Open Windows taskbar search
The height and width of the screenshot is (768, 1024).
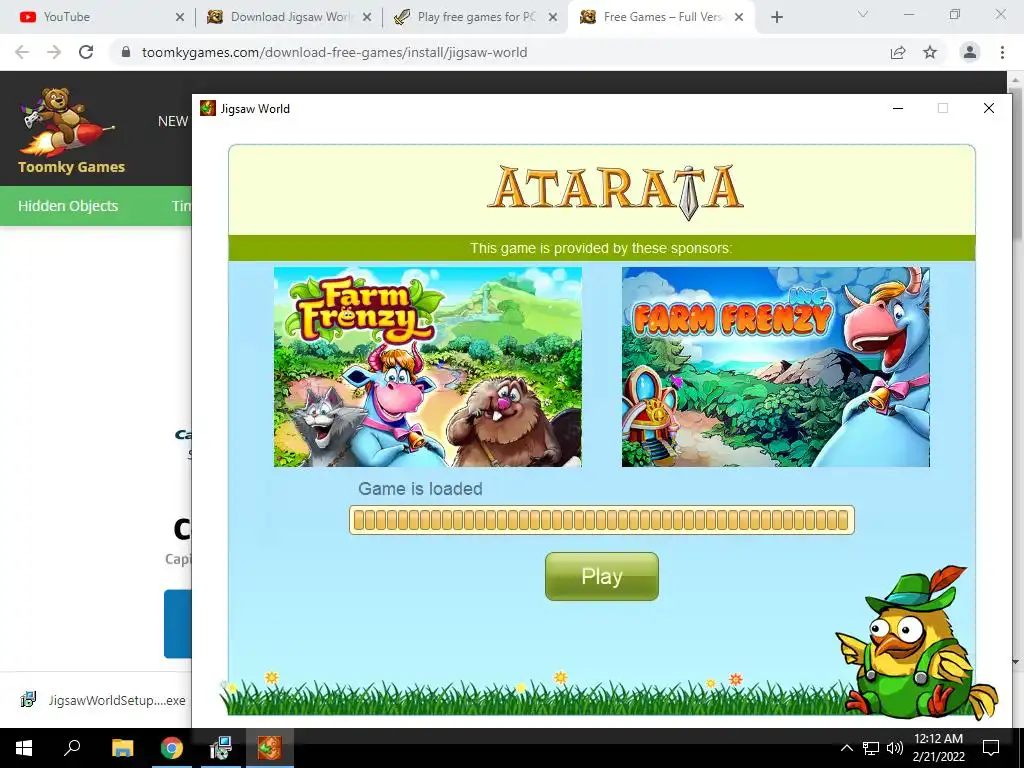point(72,748)
